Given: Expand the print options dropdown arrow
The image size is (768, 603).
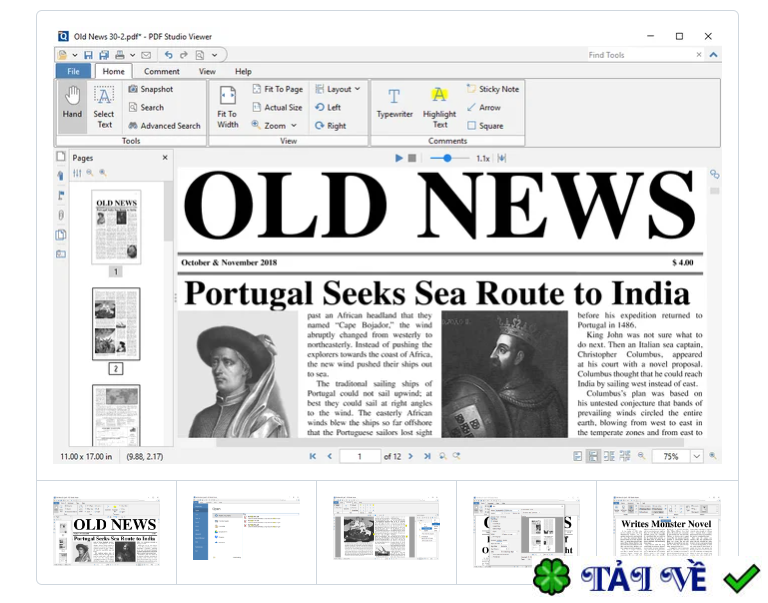Looking at the screenshot, I should click(132, 55).
